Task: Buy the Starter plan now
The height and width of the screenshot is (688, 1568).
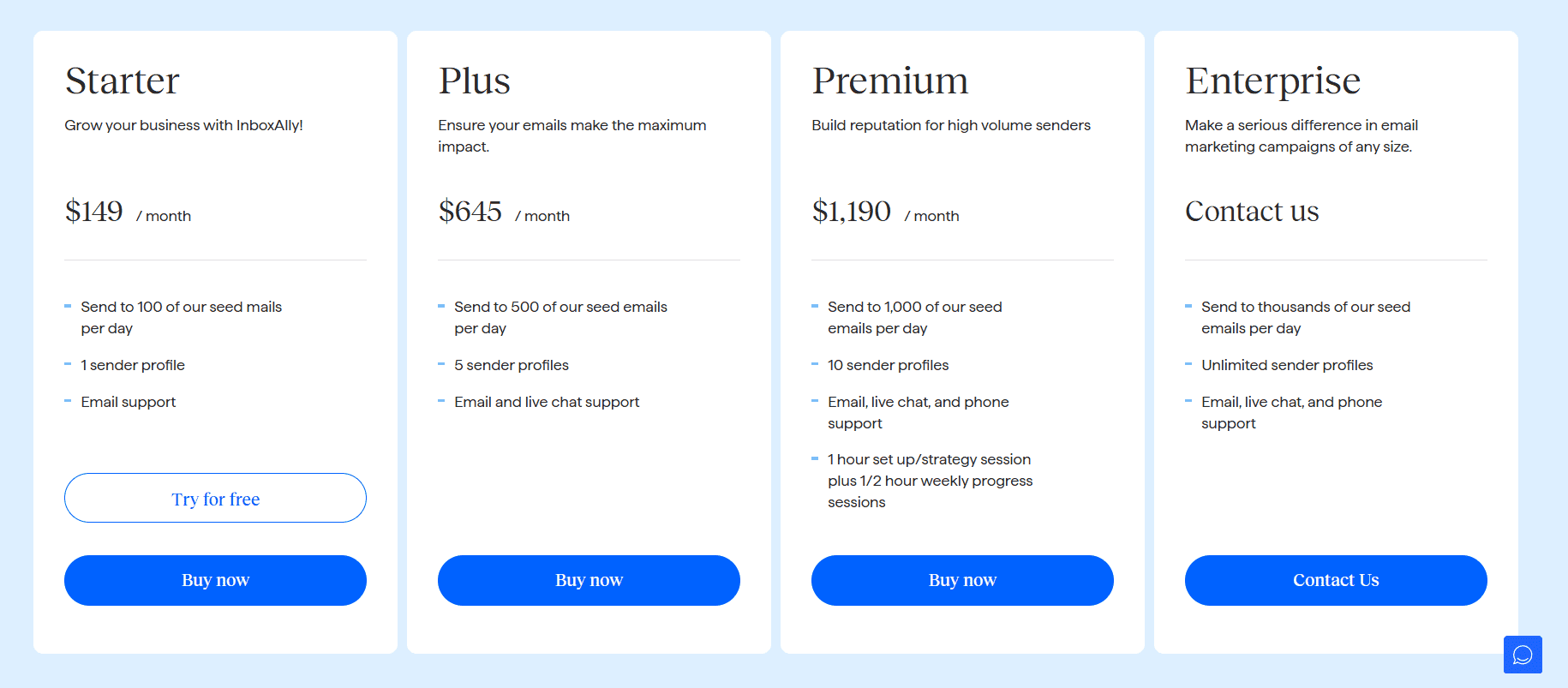Action: [215, 580]
